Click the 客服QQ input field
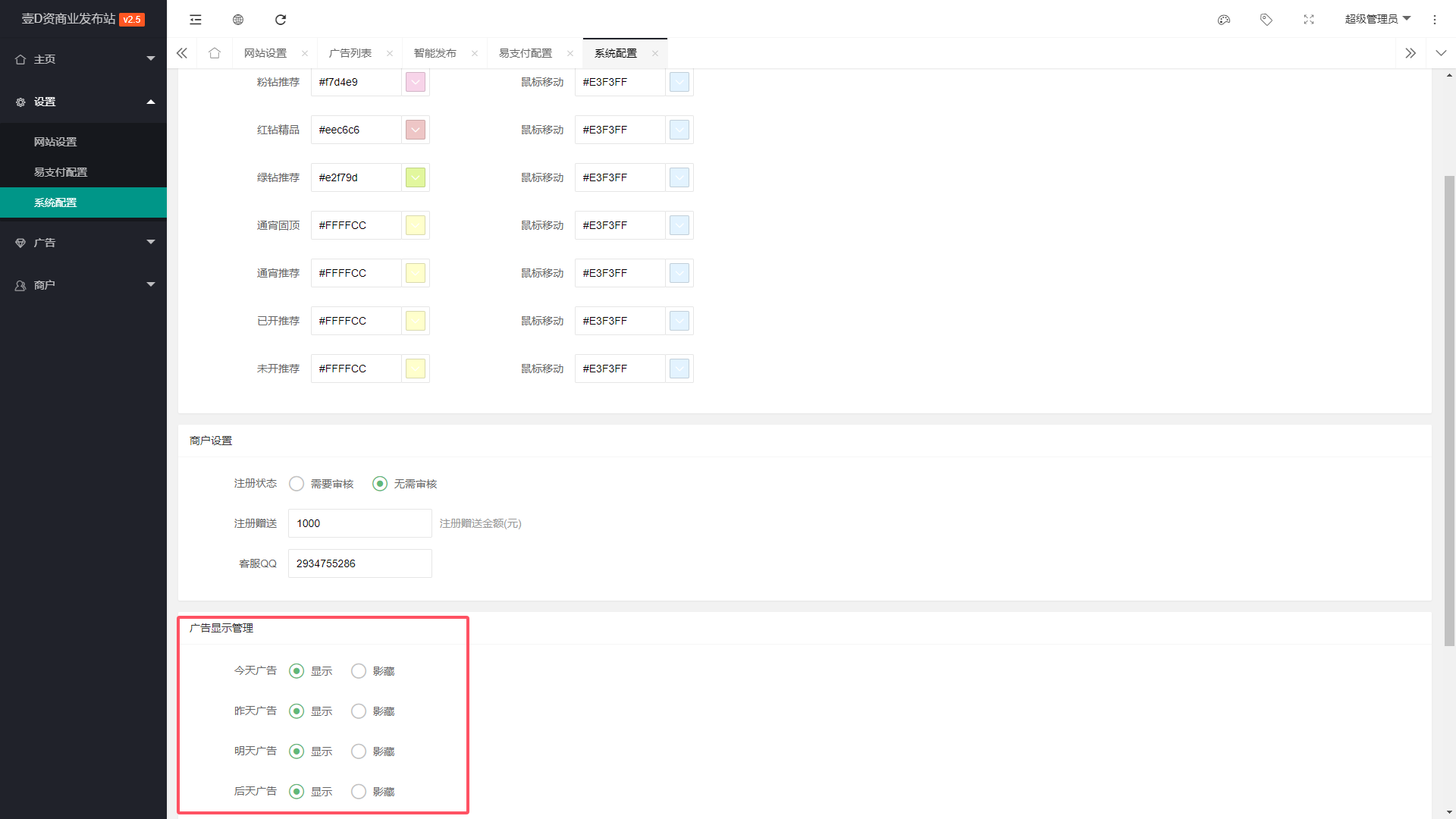 (x=359, y=563)
